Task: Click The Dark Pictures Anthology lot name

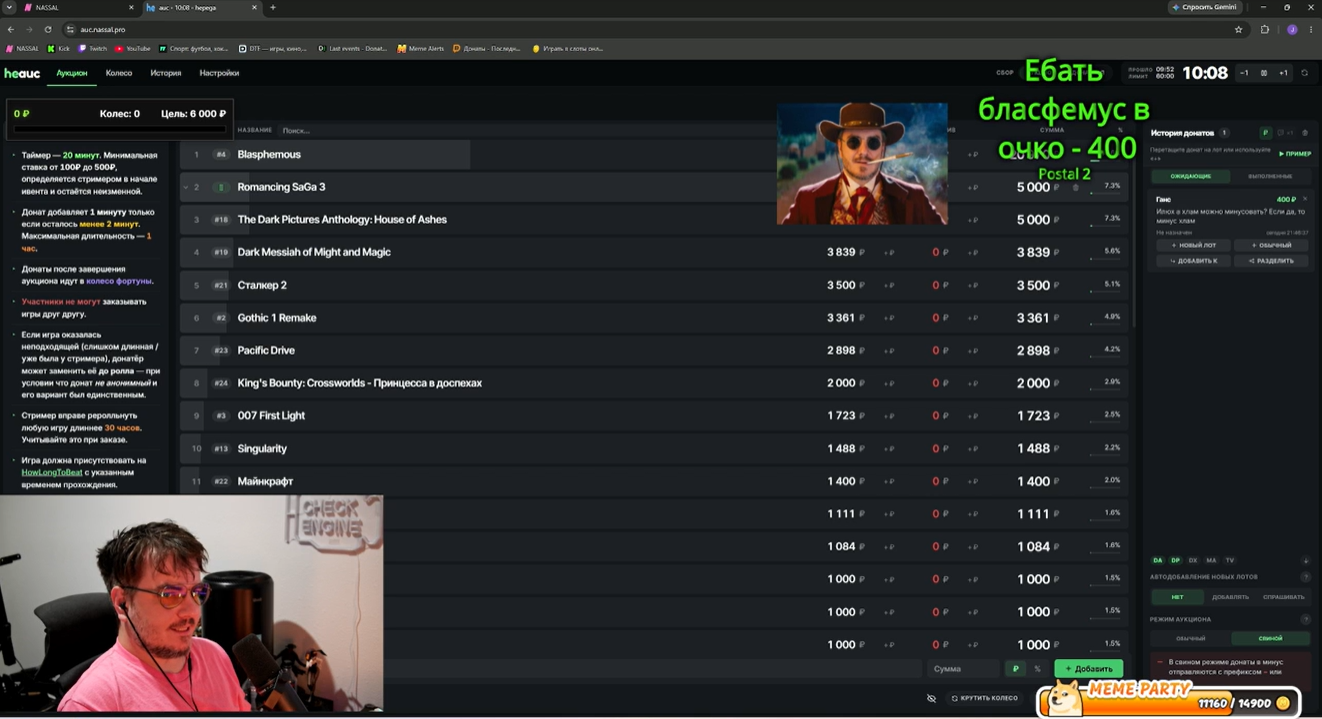Action: [x=342, y=220]
